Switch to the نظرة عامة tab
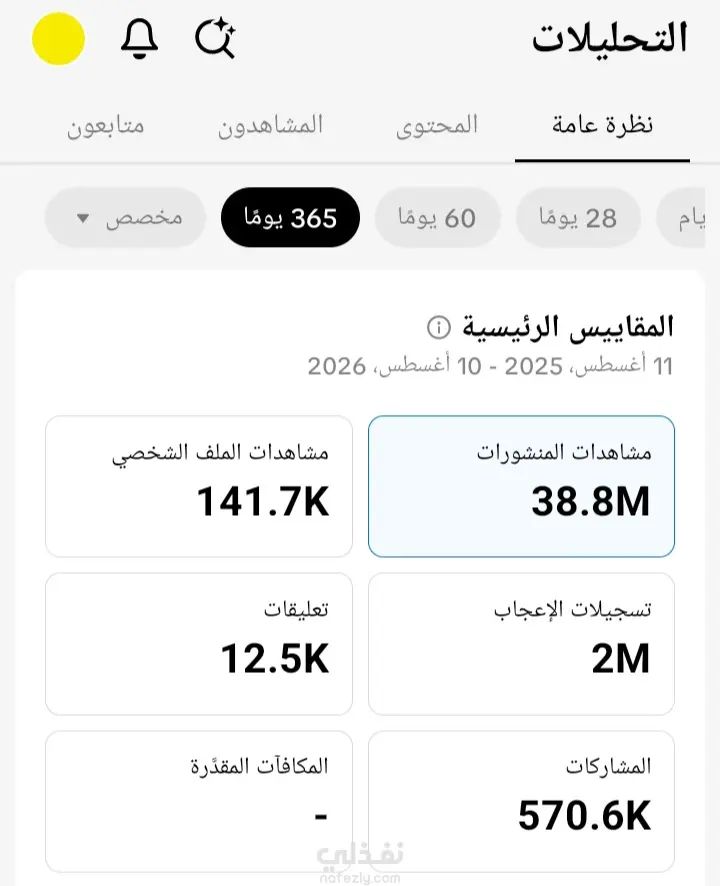This screenshot has width=720, height=886. tap(602, 125)
